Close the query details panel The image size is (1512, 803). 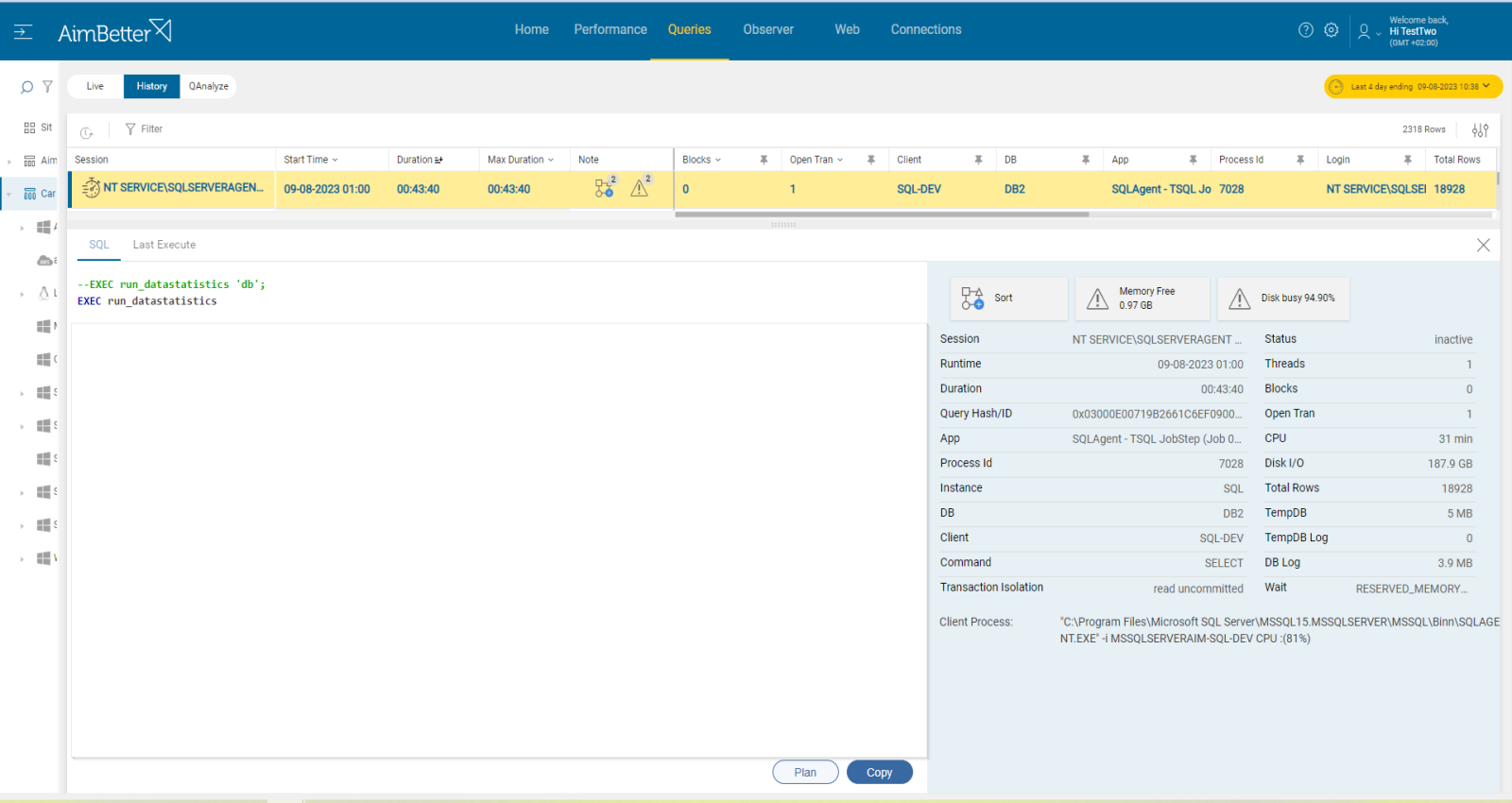tap(1483, 246)
